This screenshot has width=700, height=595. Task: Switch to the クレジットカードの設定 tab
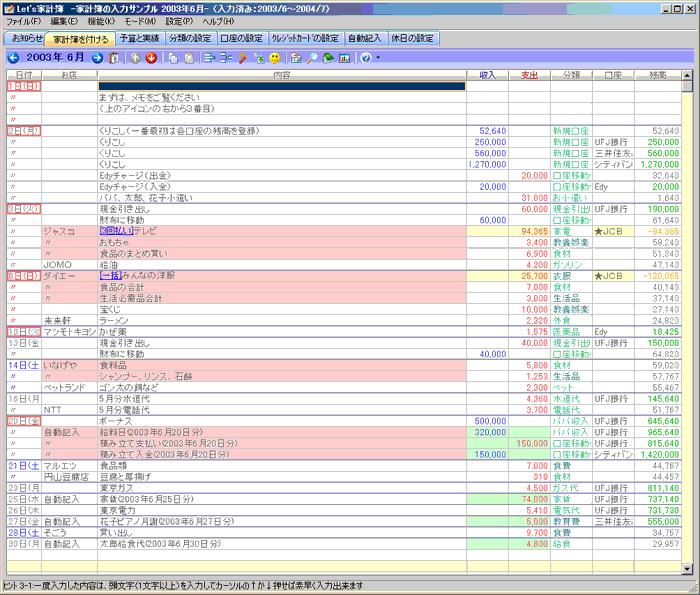(x=305, y=38)
